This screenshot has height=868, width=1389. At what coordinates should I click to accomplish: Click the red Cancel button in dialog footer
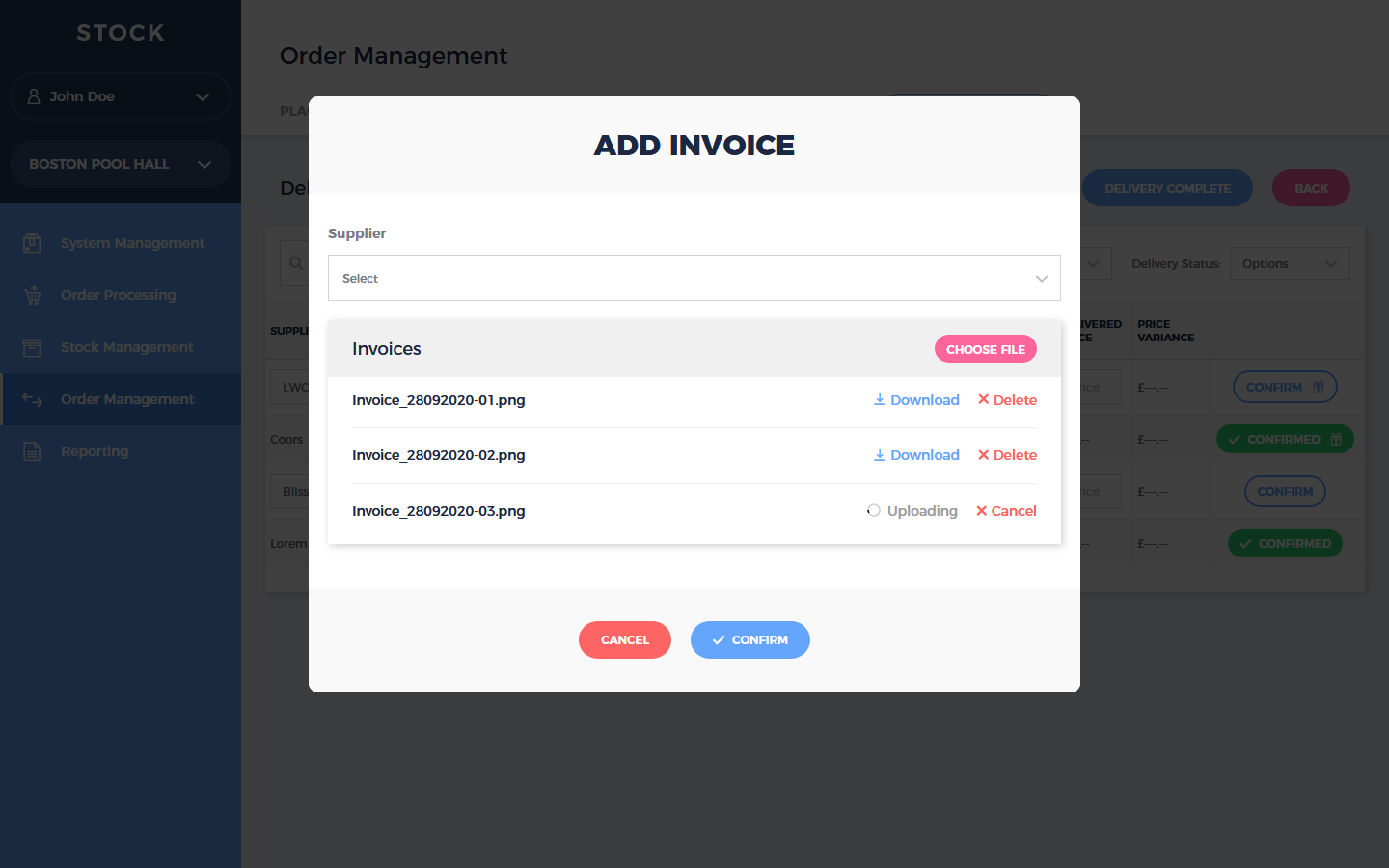tap(624, 639)
